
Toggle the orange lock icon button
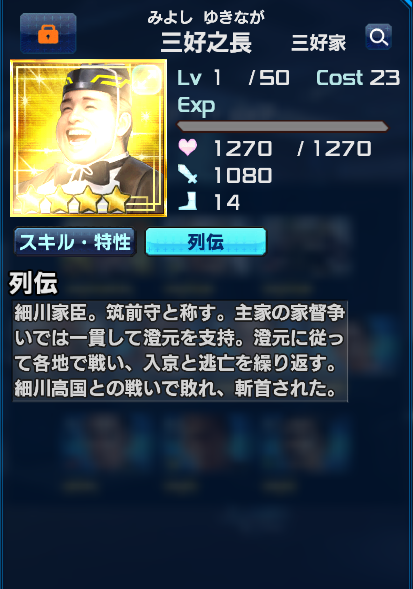point(48,33)
